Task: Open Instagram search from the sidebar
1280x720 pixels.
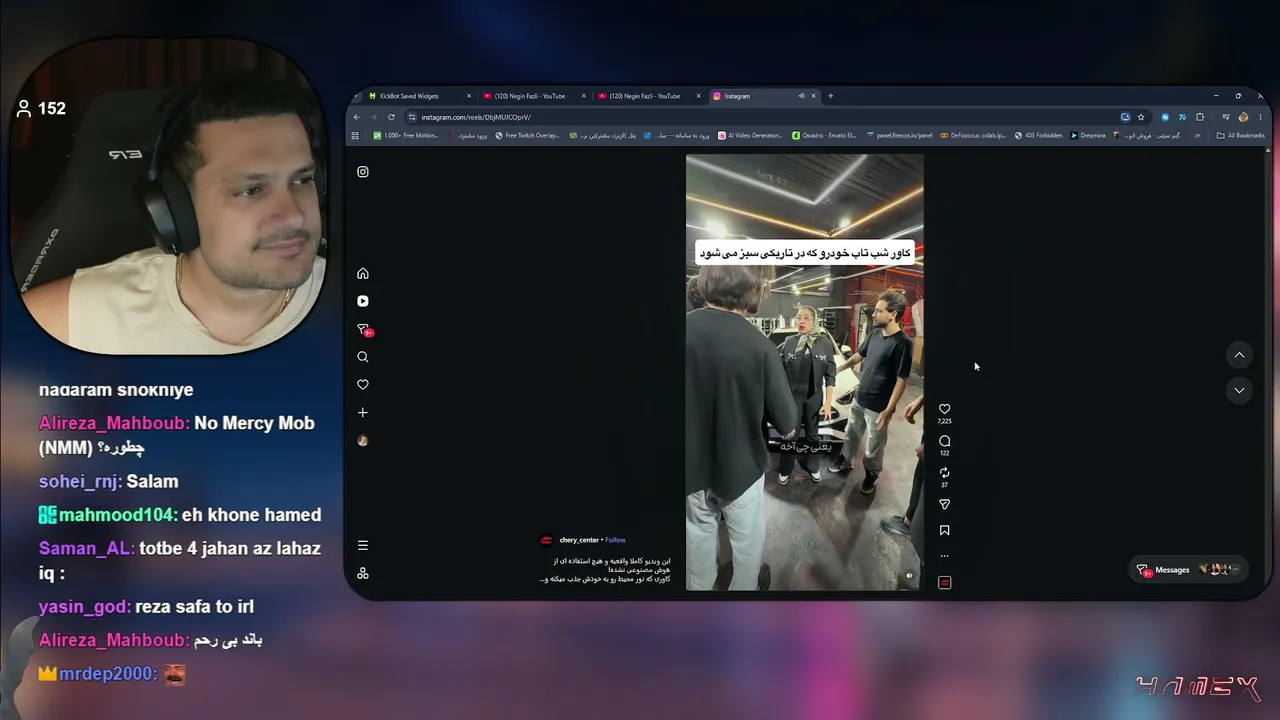Action: point(363,357)
